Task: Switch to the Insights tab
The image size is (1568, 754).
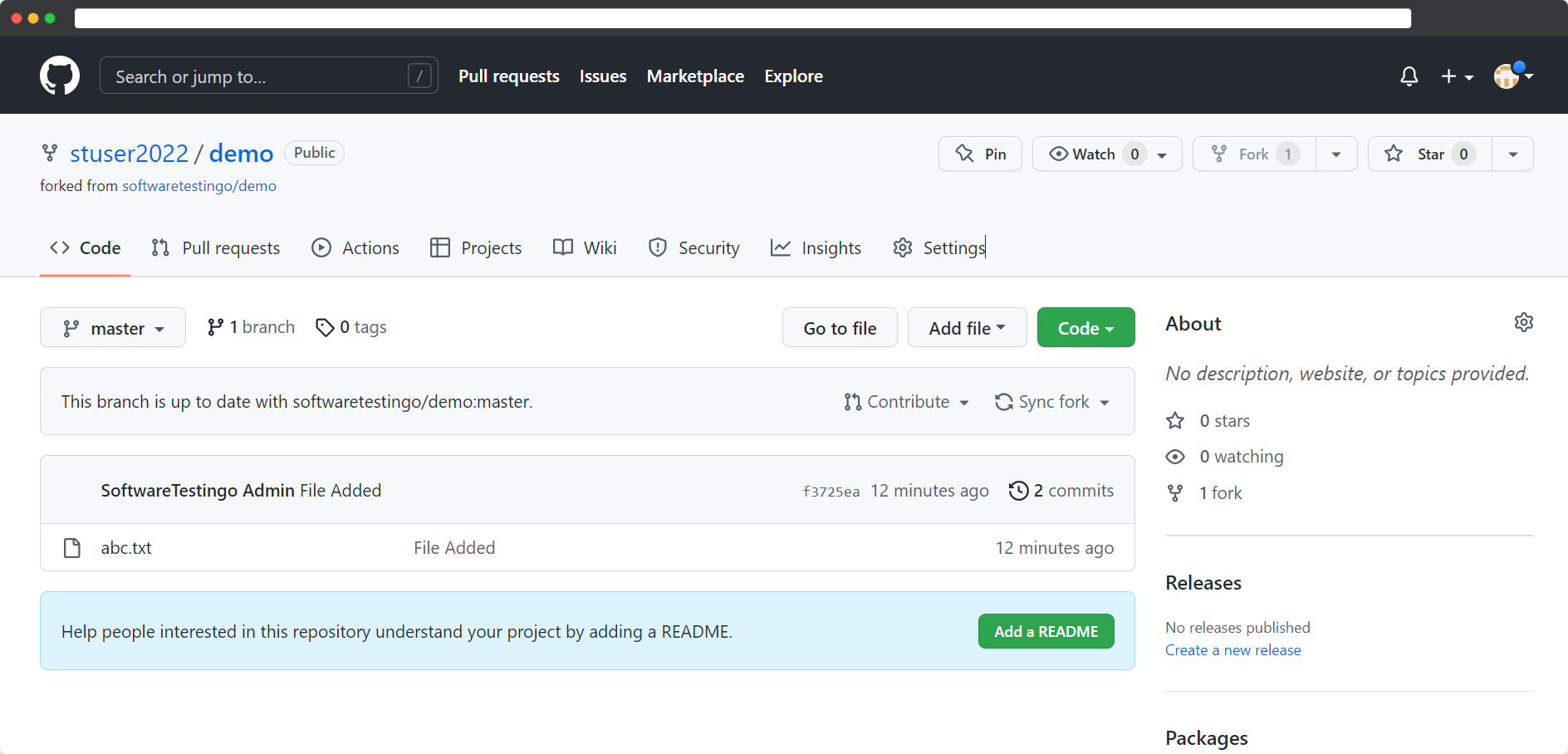Action: pos(816,247)
